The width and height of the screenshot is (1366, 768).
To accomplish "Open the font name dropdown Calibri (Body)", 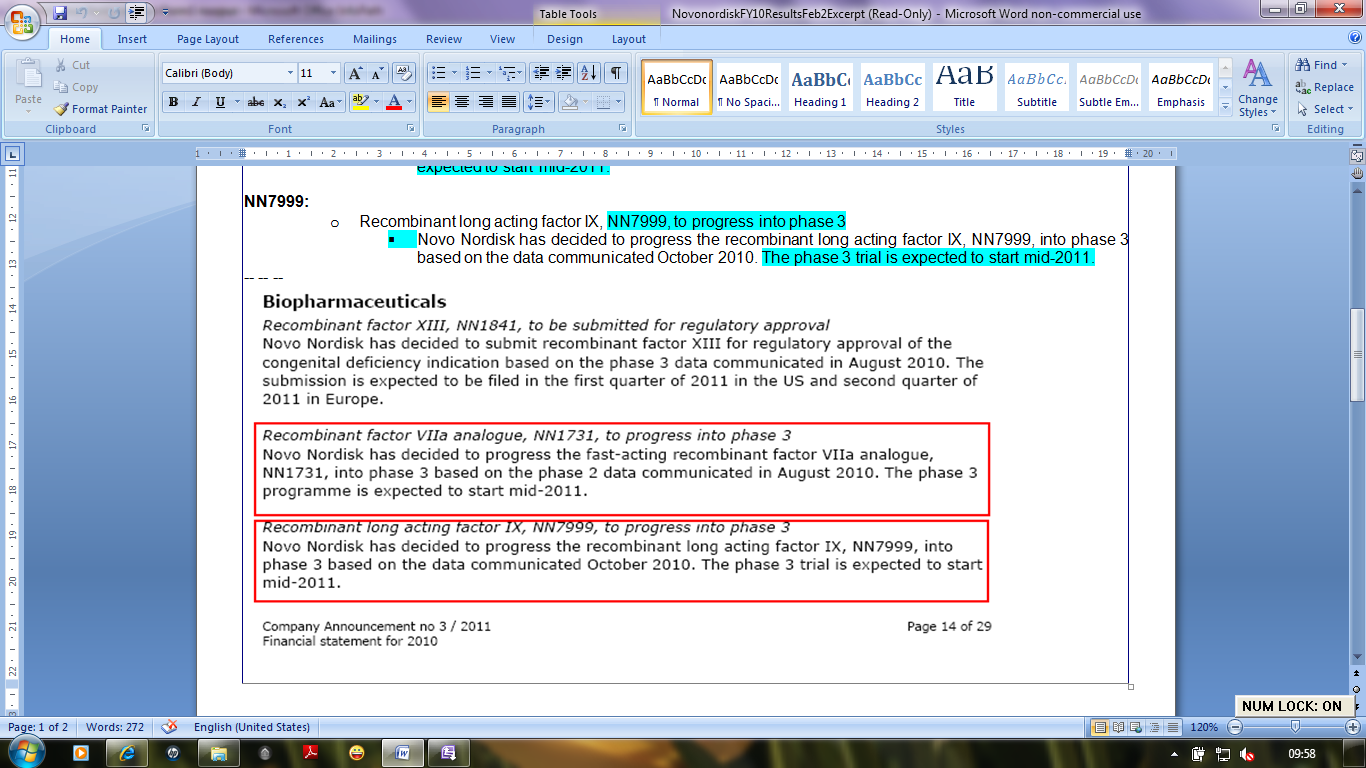I will click(x=229, y=73).
